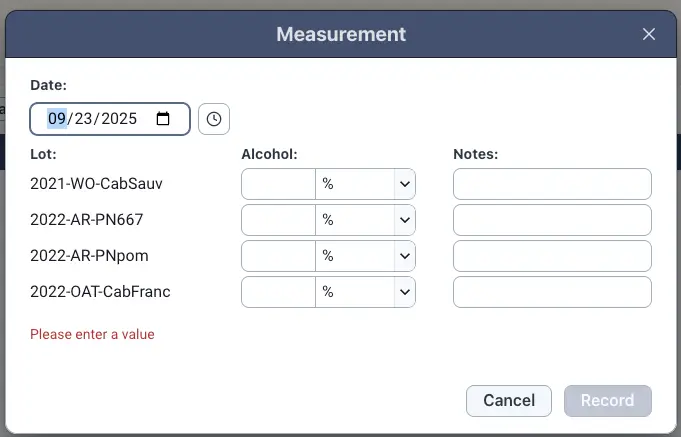Close the Measurement dialog with X
The image size is (681, 437).
[x=649, y=34]
